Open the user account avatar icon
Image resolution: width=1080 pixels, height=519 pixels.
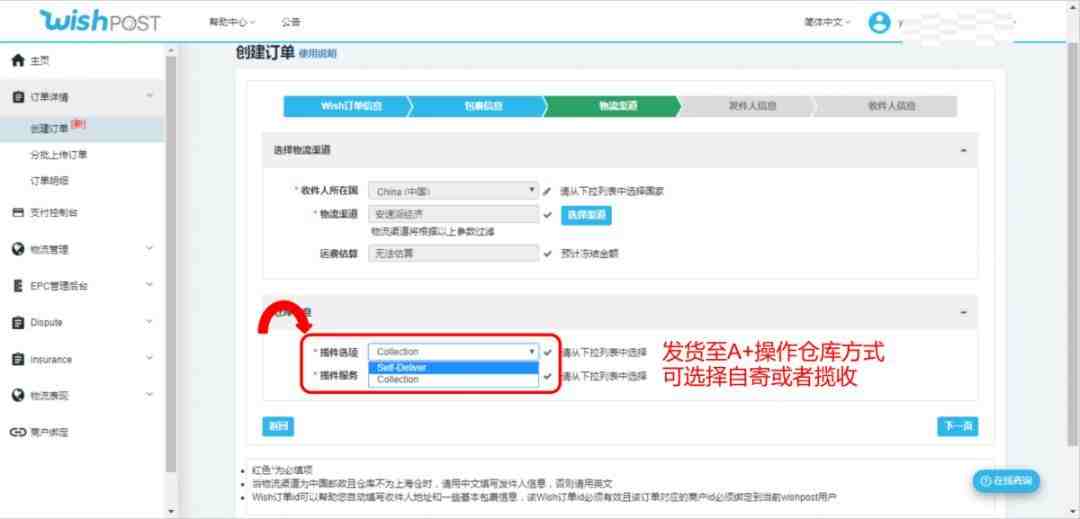coord(879,22)
